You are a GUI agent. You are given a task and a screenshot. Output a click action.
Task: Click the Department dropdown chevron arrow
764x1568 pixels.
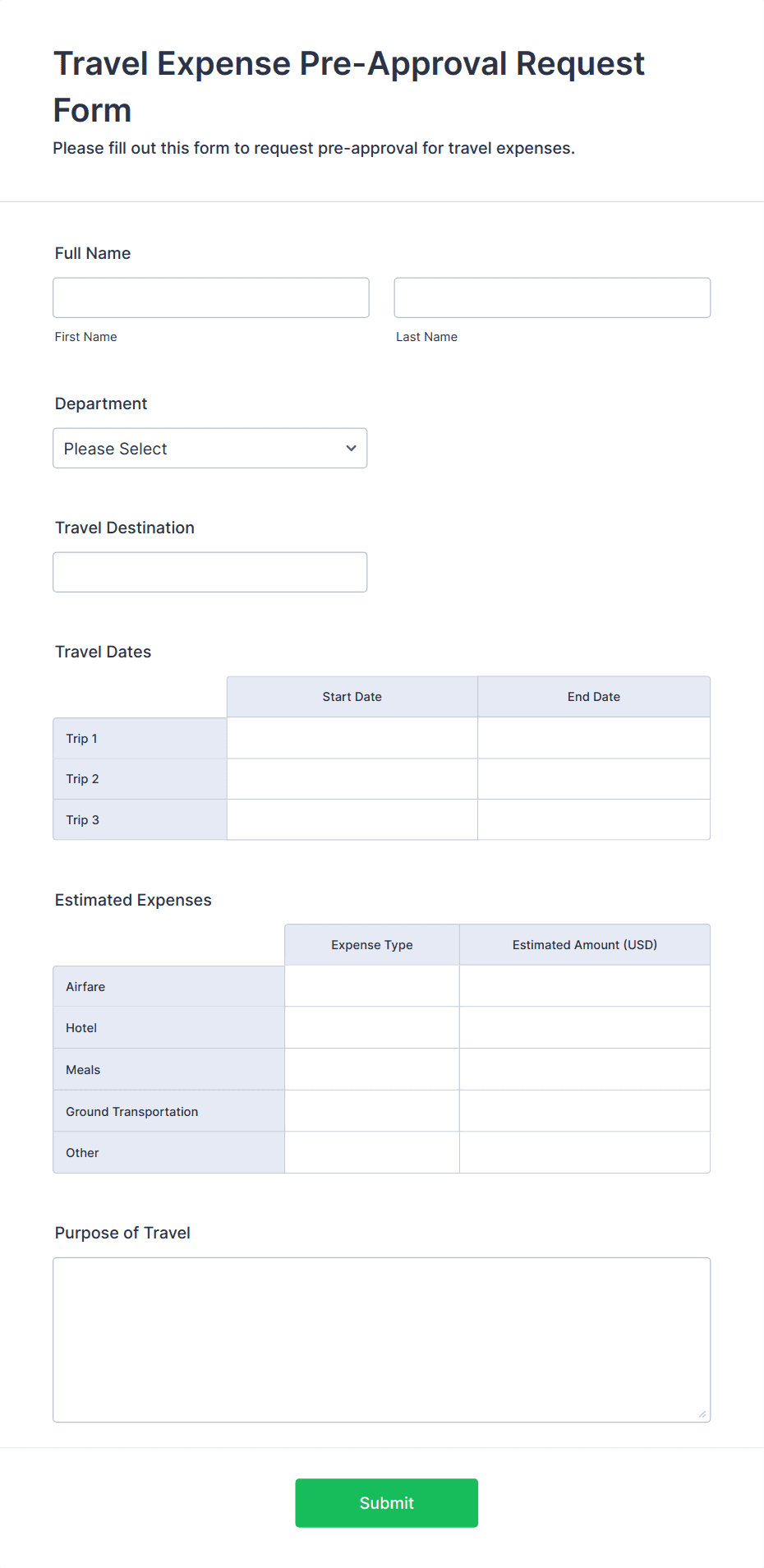(x=352, y=448)
